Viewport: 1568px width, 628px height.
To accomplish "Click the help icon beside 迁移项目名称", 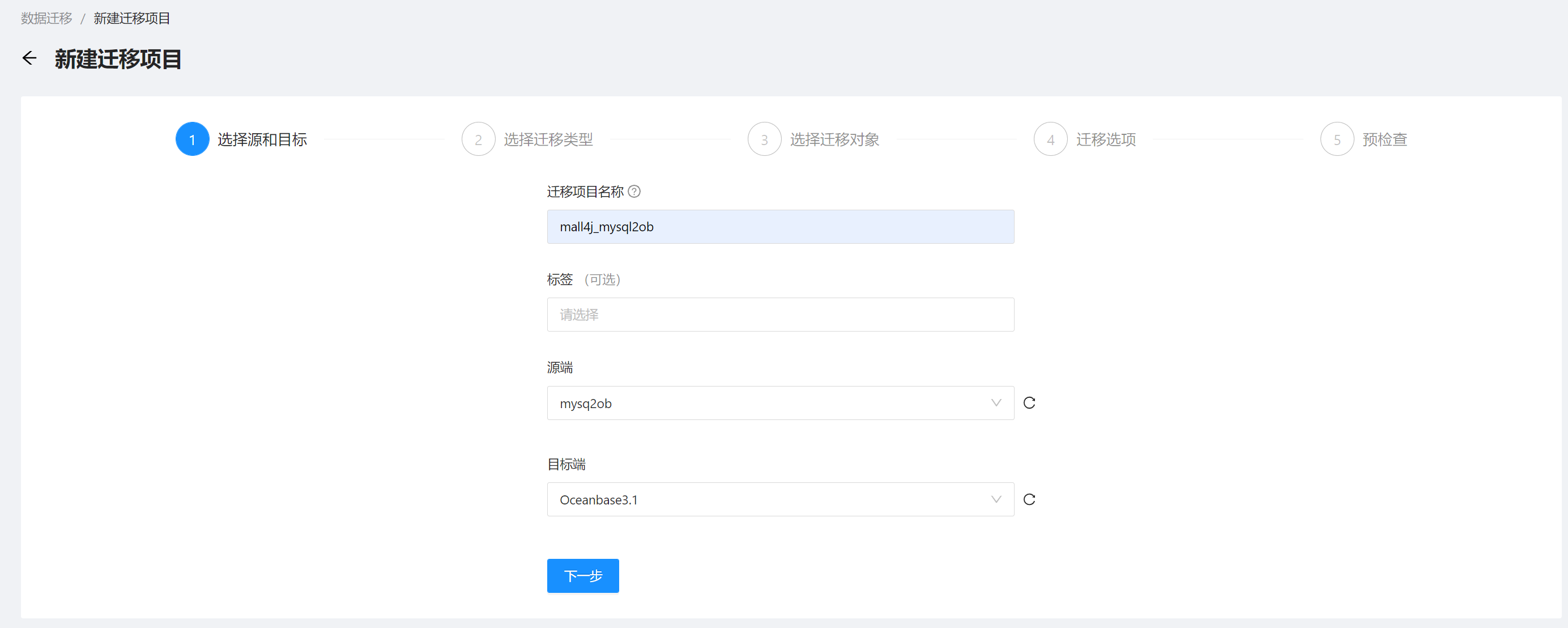I will point(634,192).
